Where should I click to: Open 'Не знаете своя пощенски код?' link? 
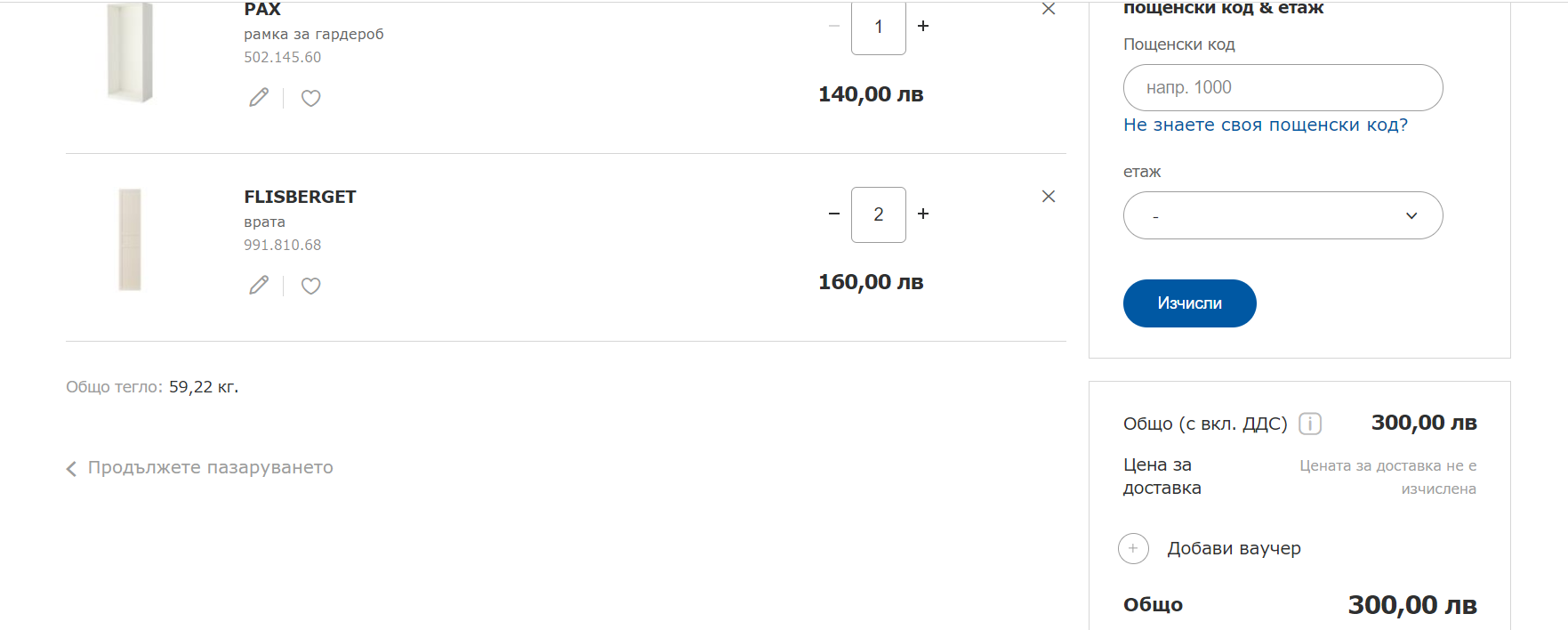(1265, 125)
